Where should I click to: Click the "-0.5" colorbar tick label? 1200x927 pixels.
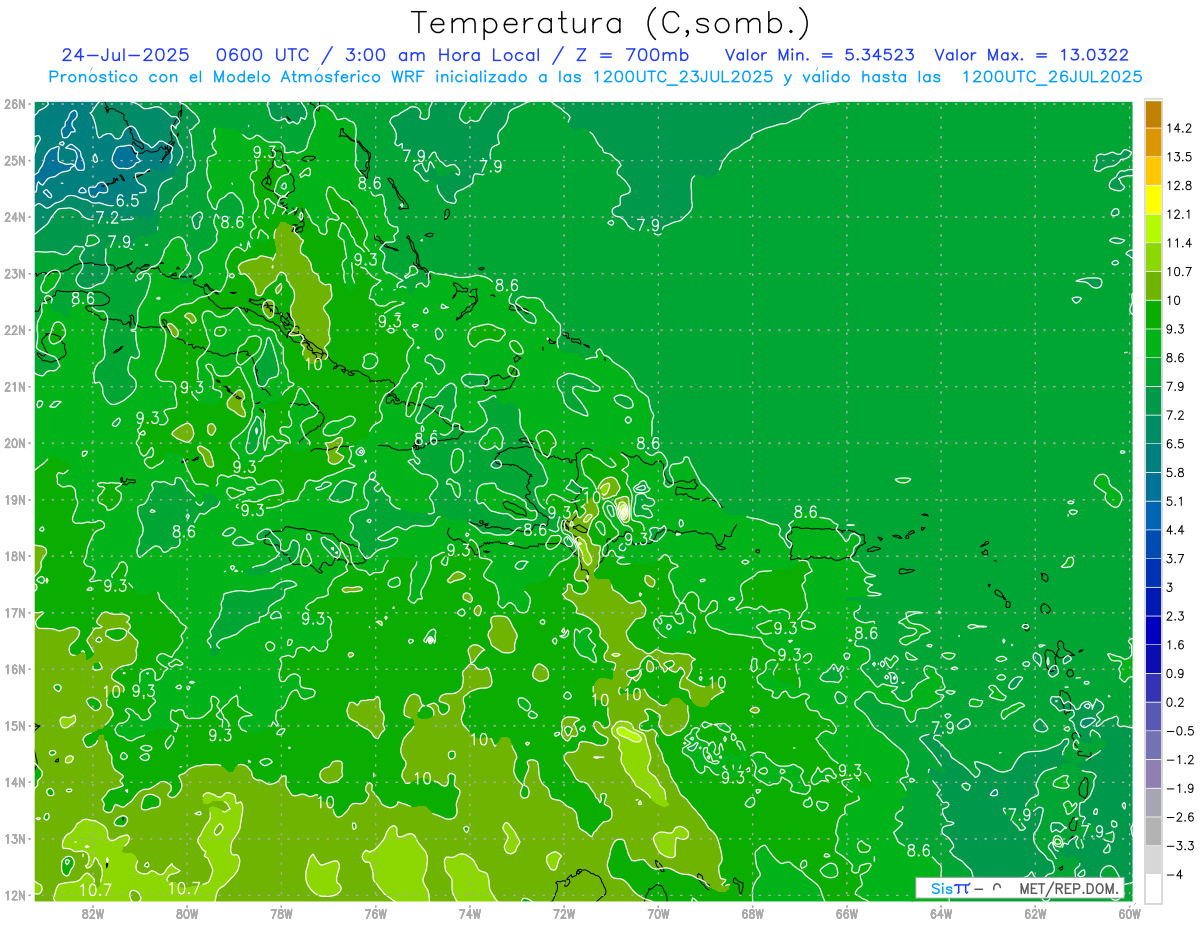(x=1179, y=730)
